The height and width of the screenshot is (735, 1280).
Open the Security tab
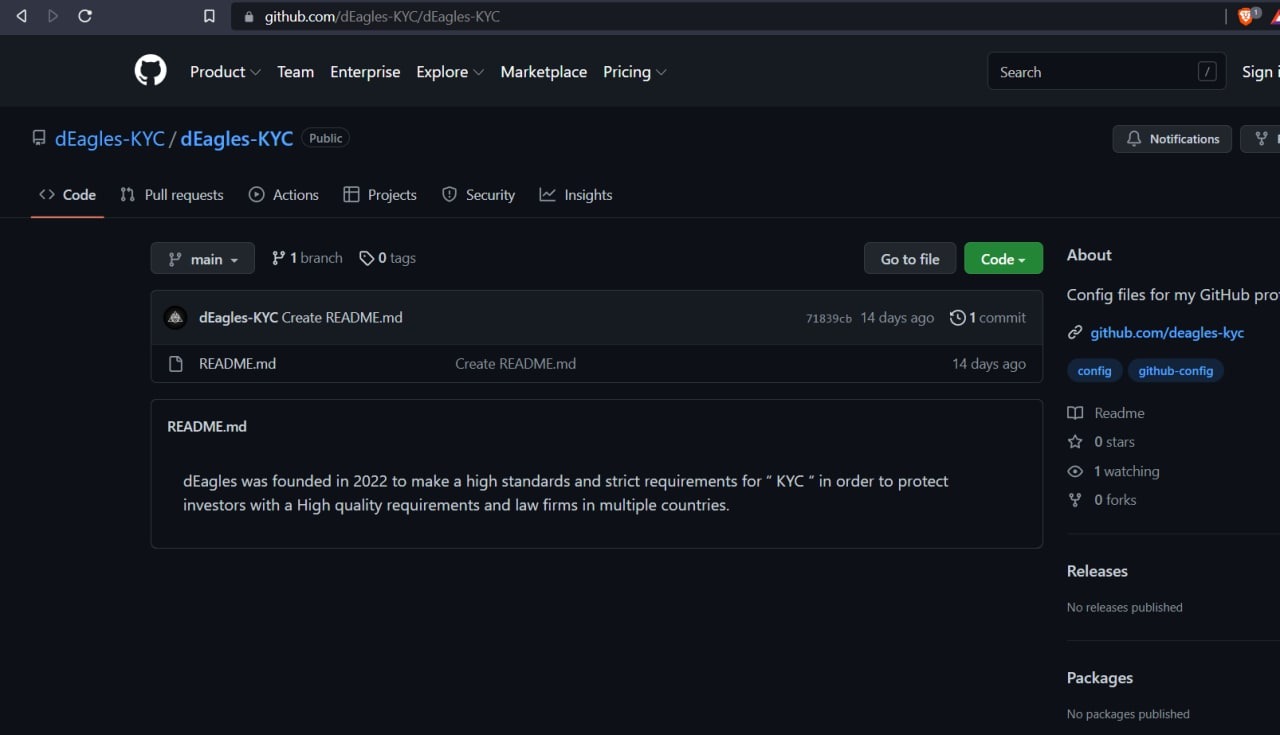coord(478,195)
